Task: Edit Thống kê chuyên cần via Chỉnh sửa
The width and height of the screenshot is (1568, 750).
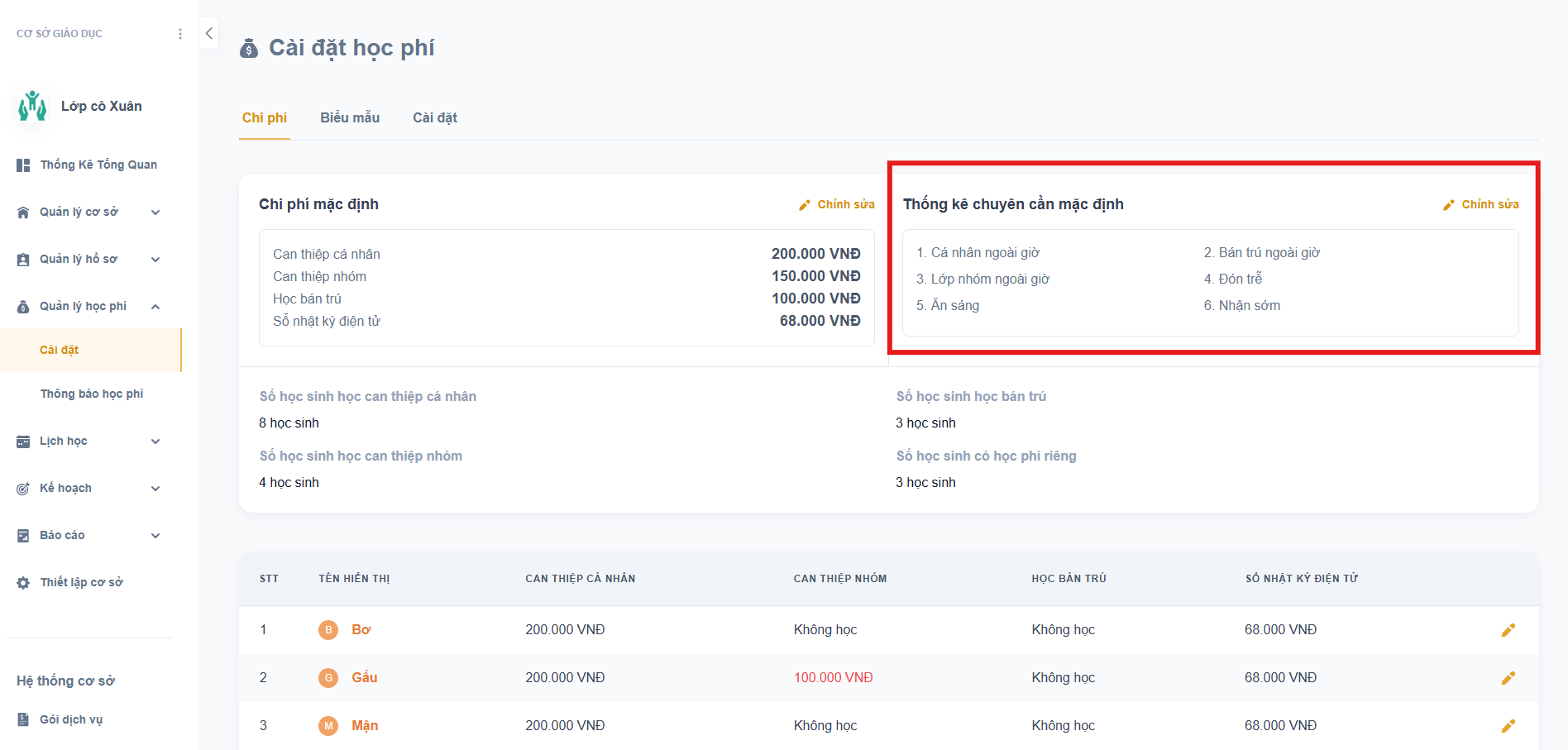Action: click(x=1481, y=204)
